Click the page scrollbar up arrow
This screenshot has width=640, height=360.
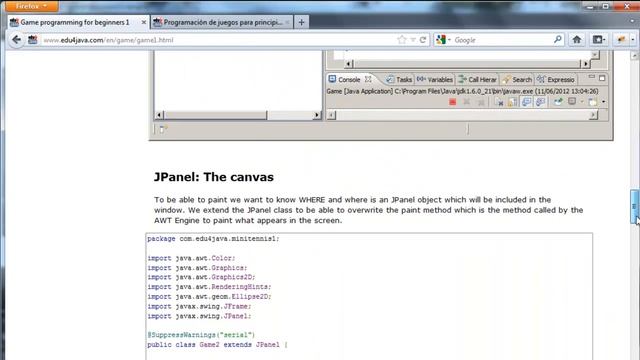[634, 56]
